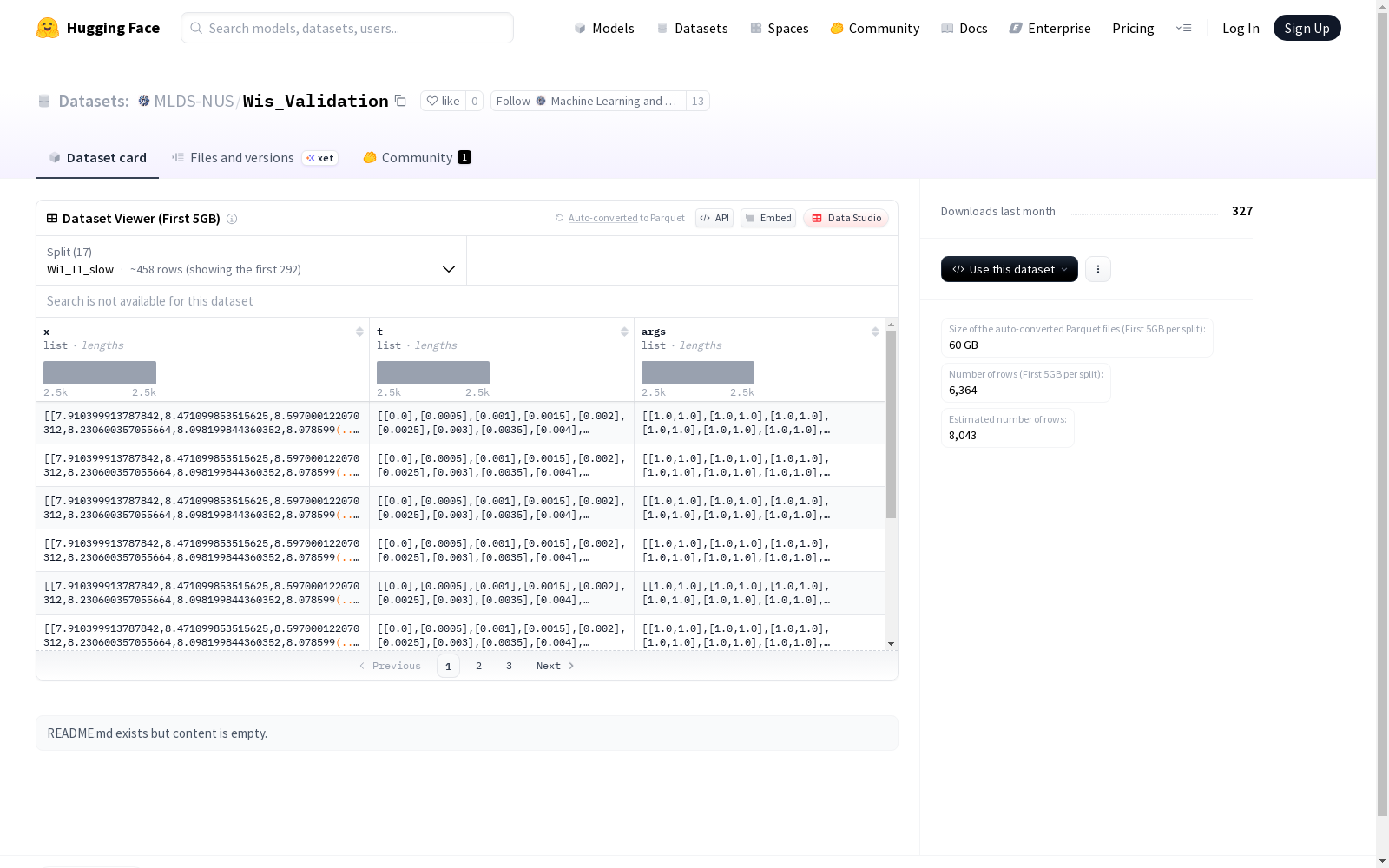Click the Wis_Validation dataset title
Screen dimensions: 1389x868
[x=316, y=101]
